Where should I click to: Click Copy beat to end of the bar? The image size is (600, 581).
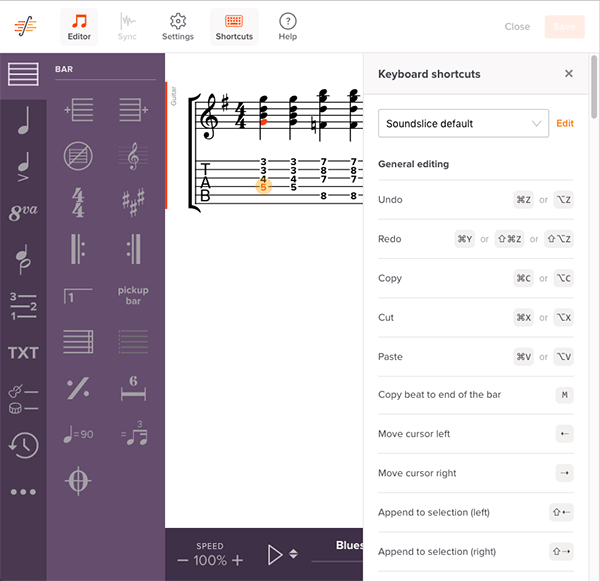click(x=476, y=395)
